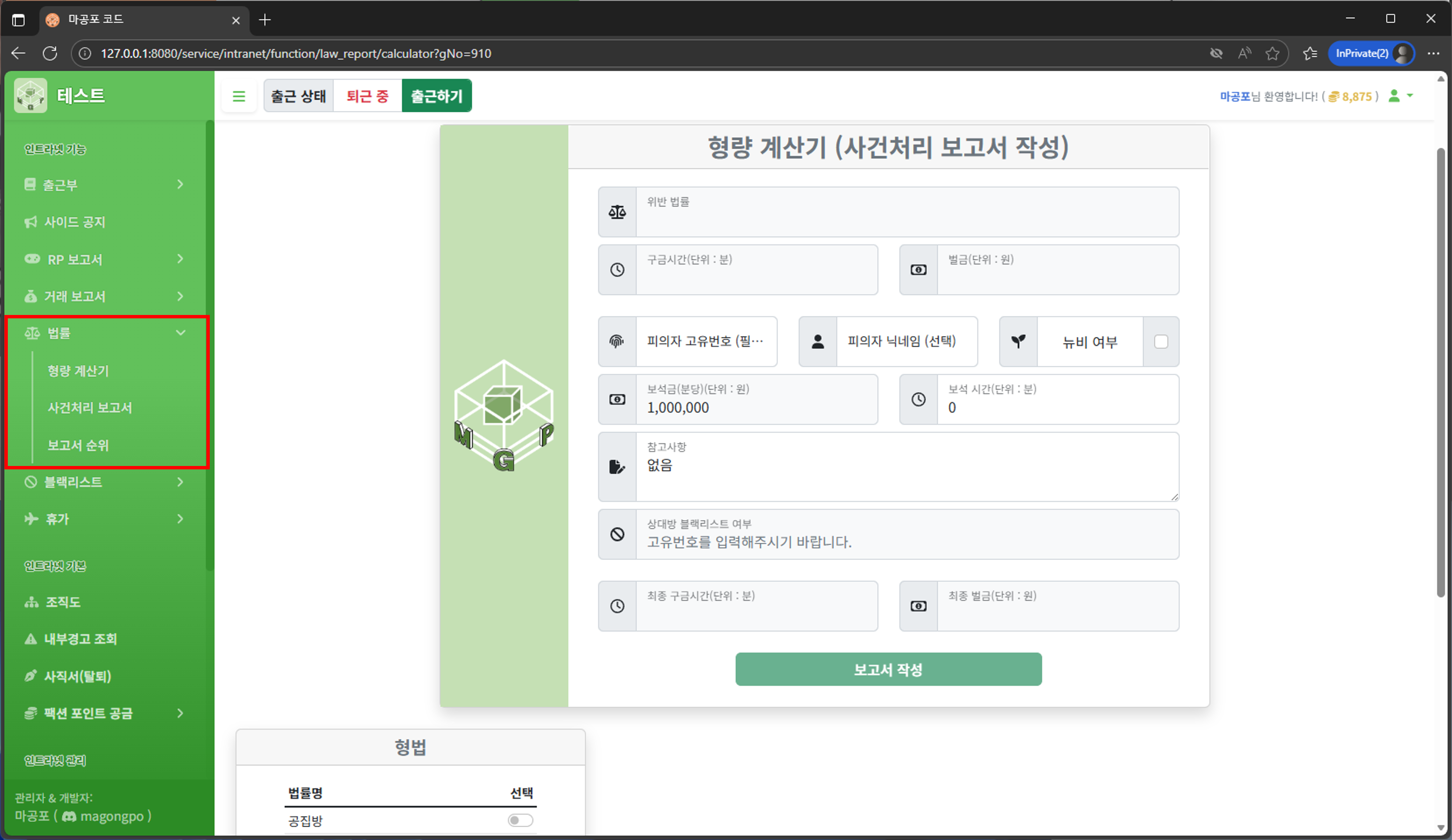The height and width of the screenshot is (840, 1452).
Task: Click the clock icon beside 구금시간 field
Action: coord(617,269)
